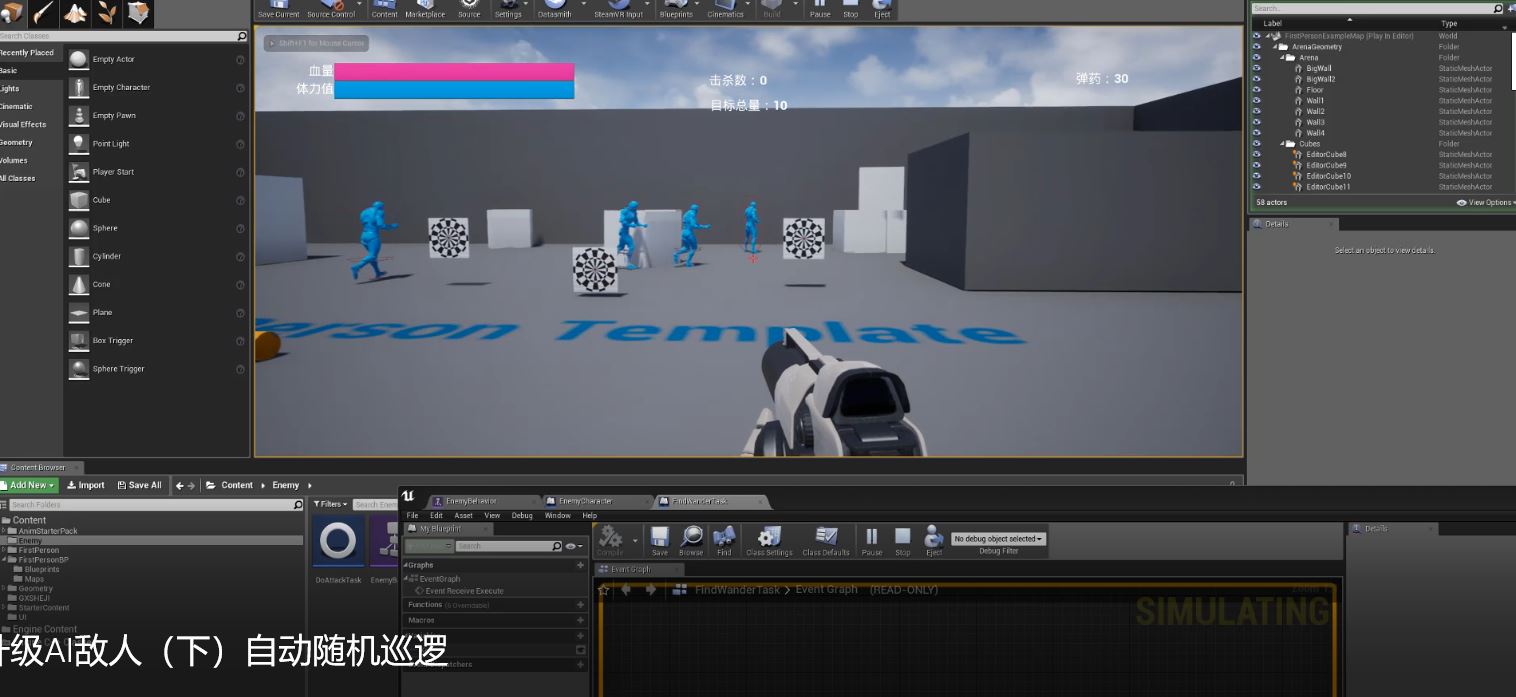Screen dimensions: 1516x697
Task: Select the DoAttackTask asset thumbnail
Action: [x=338, y=543]
